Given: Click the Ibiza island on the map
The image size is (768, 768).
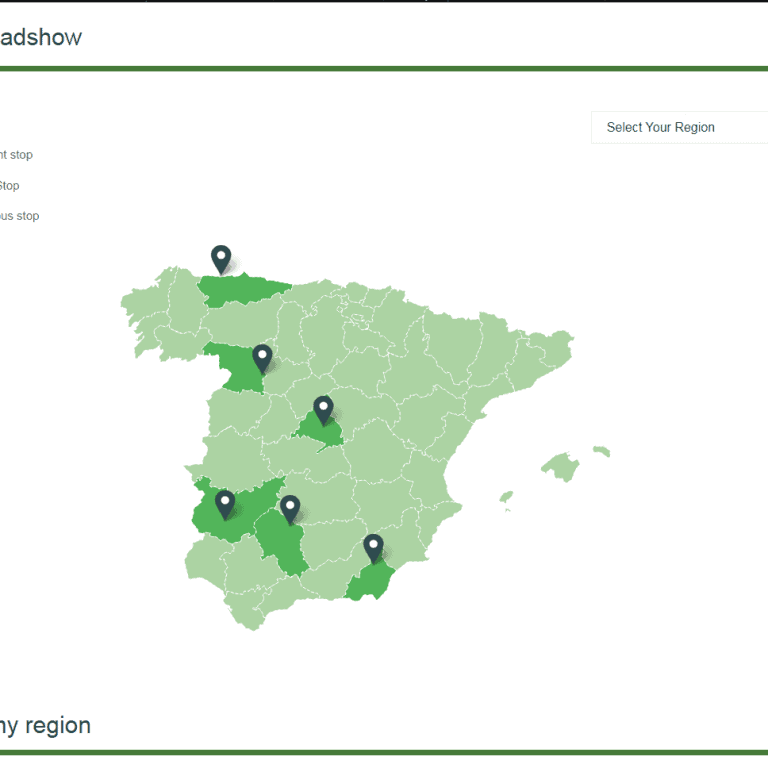Looking at the screenshot, I should point(506,496).
